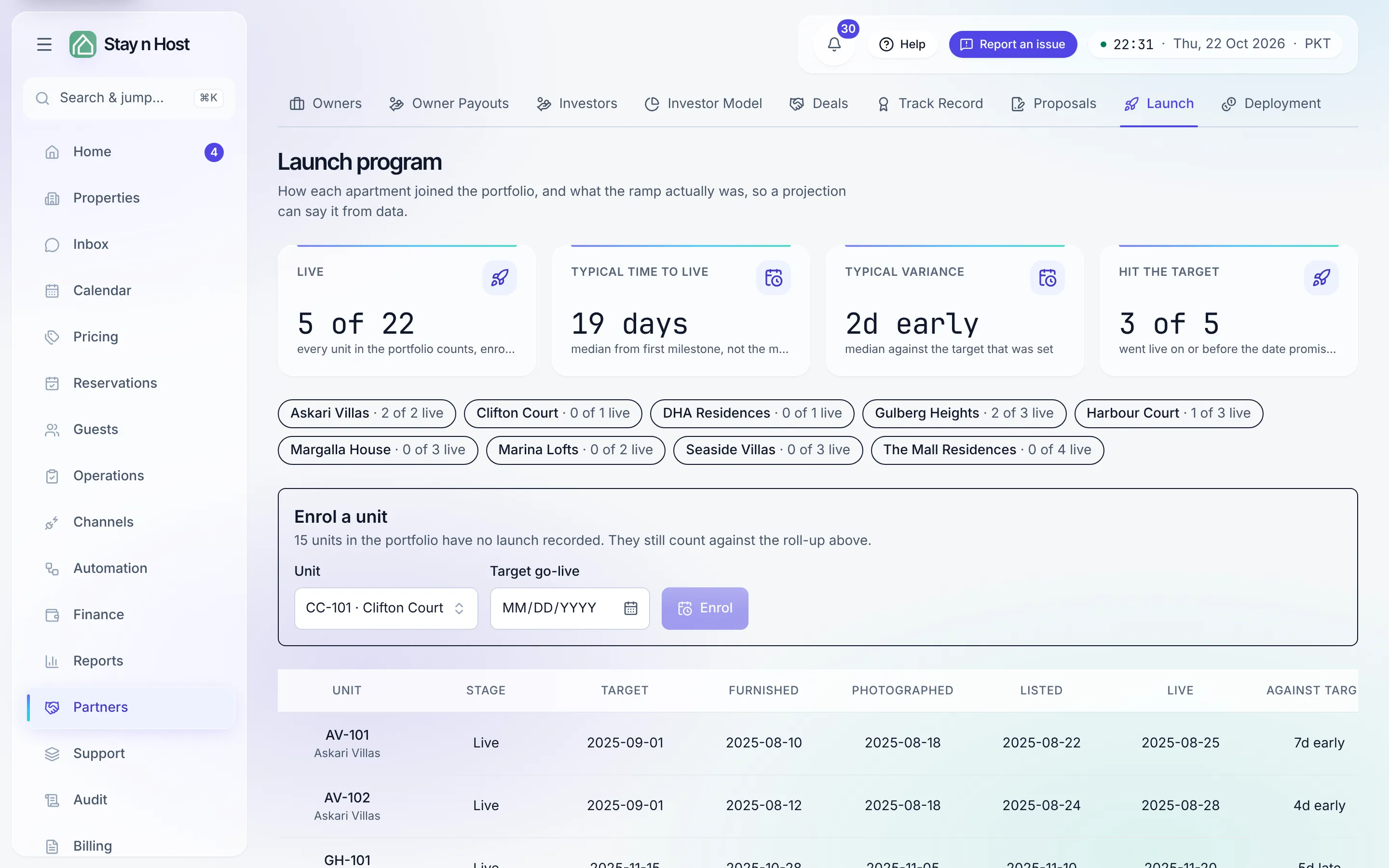Open Support in sidebar
Viewport: 1389px width, 868px height.
130,754
